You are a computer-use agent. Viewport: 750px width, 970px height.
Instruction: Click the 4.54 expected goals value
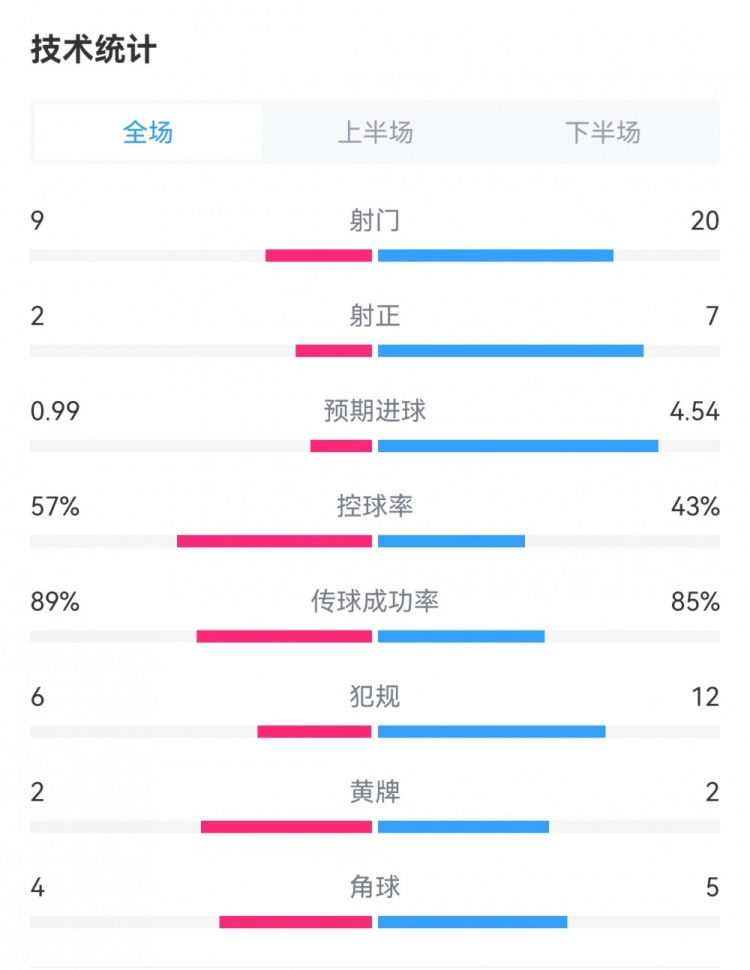tap(694, 411)
